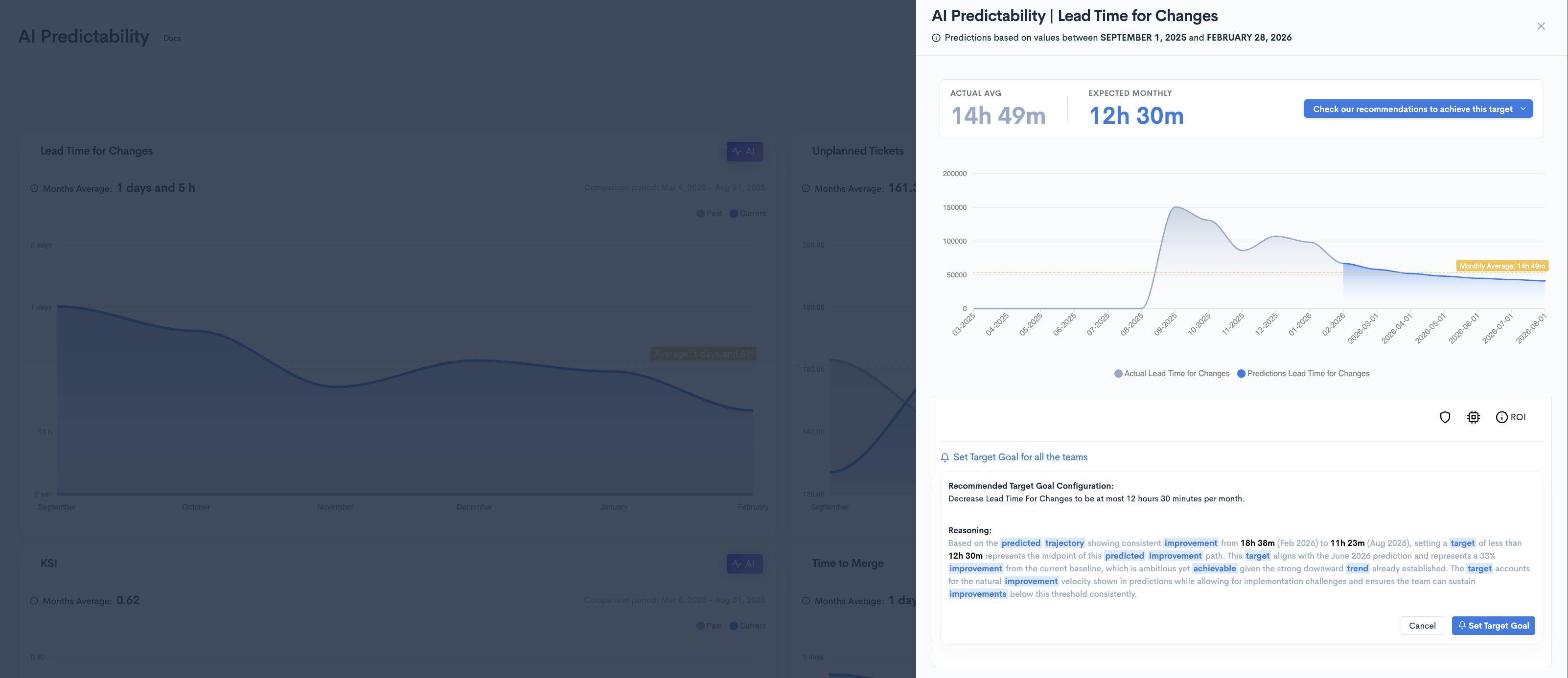Open the Docs link beside AI Predictability
Image resolution: width=1568 pixels, height=678 pixels.
(172, 38)
